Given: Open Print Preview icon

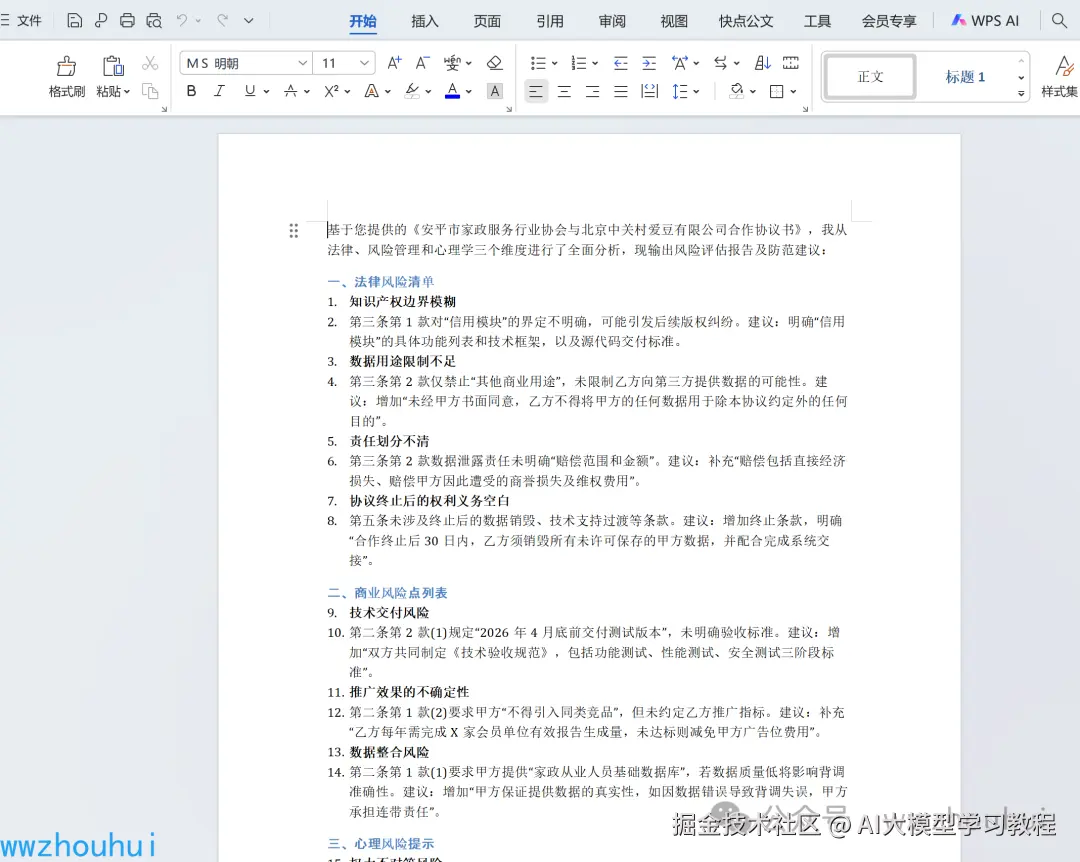Looking at the screenshot, I should point(154,21).
